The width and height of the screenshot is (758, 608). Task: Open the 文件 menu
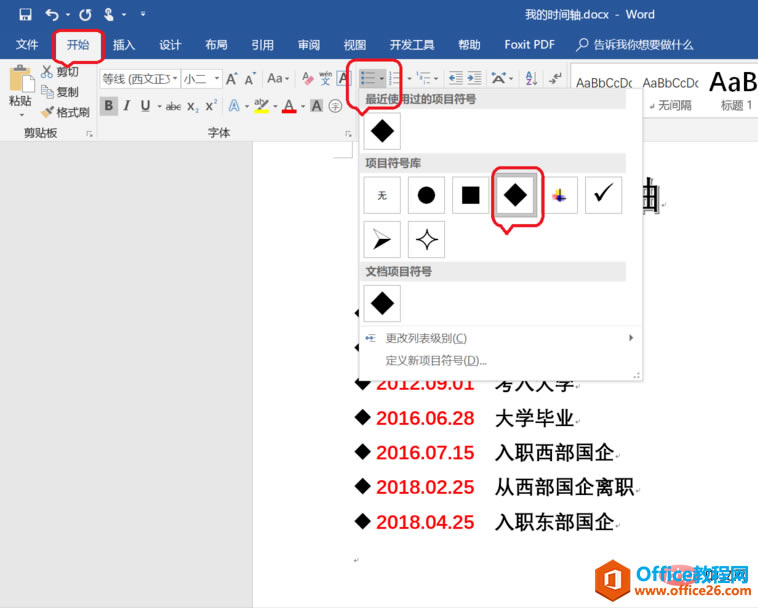coord(27,45)
